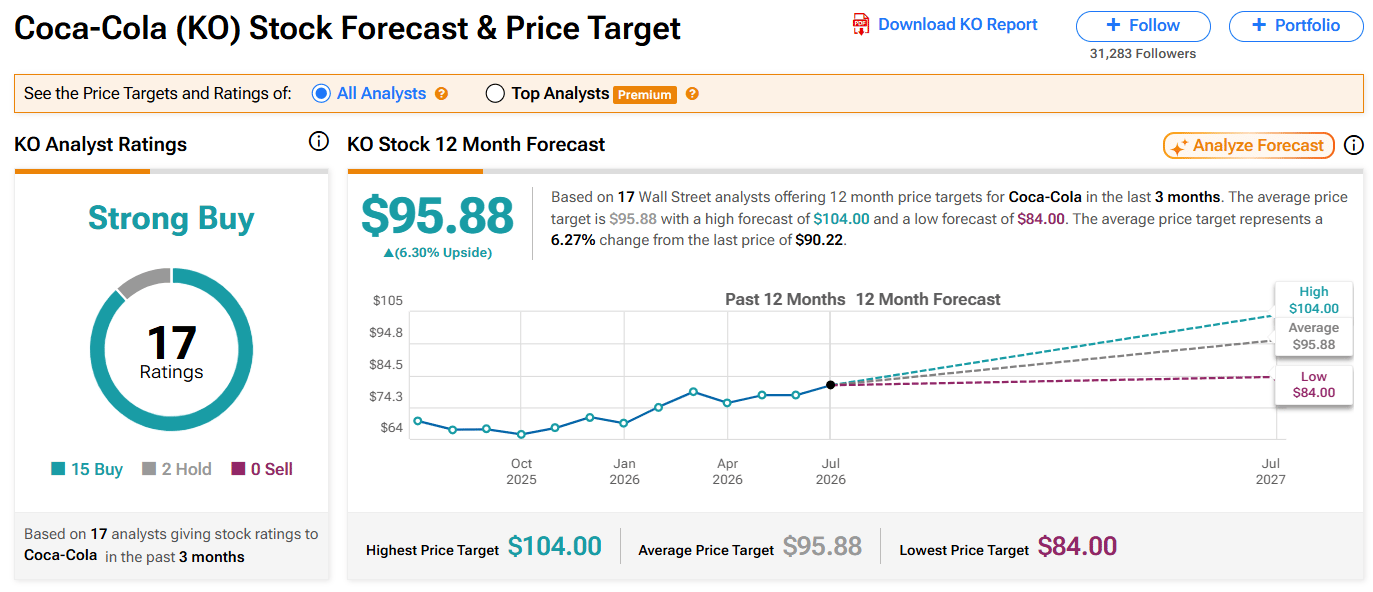This screenshot has width=1373, height=592.
Task: Select the All Analysts radio option
Action: coord(321,93)
